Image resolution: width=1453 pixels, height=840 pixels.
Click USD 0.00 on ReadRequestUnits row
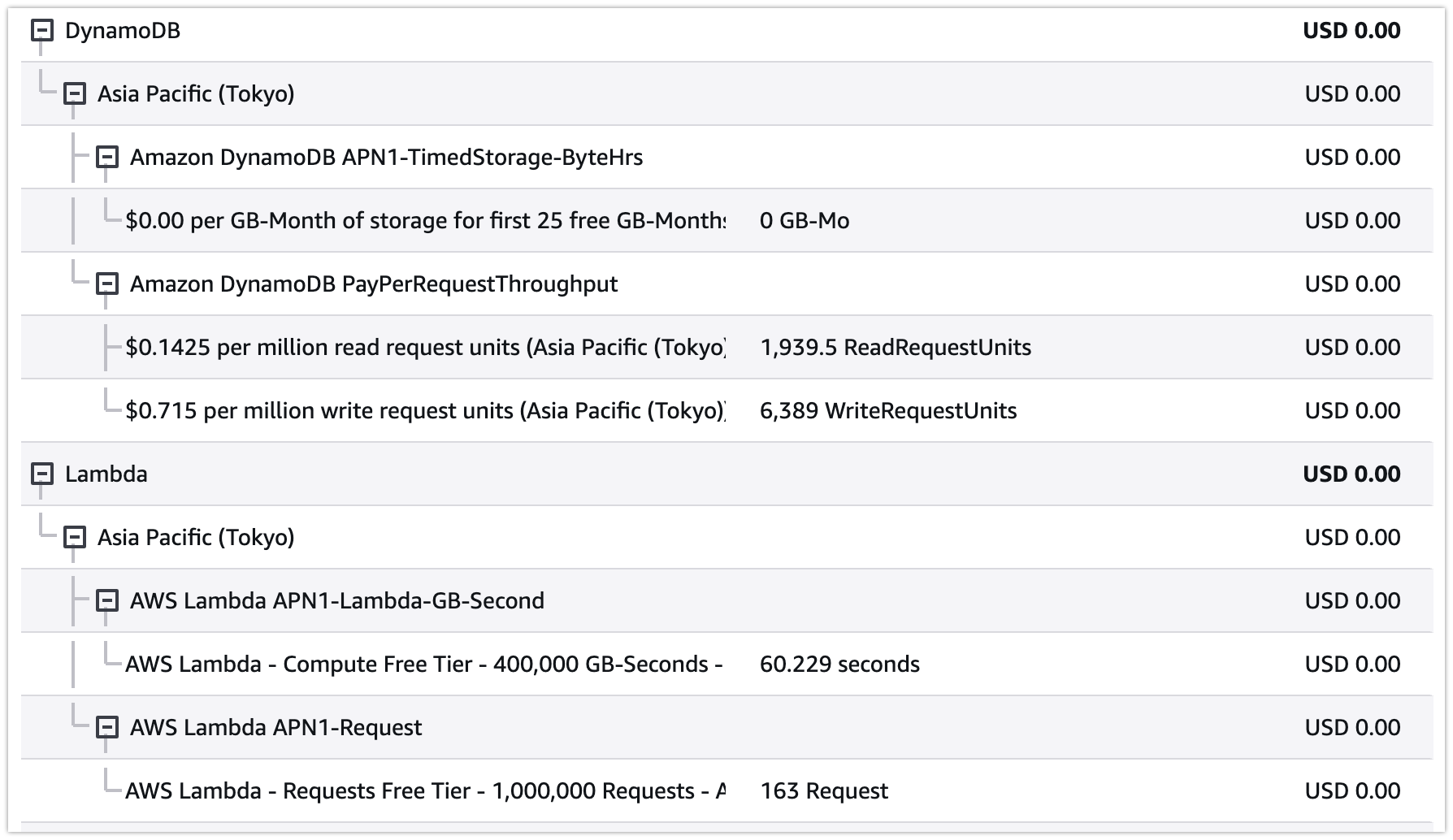[1353, 348]
